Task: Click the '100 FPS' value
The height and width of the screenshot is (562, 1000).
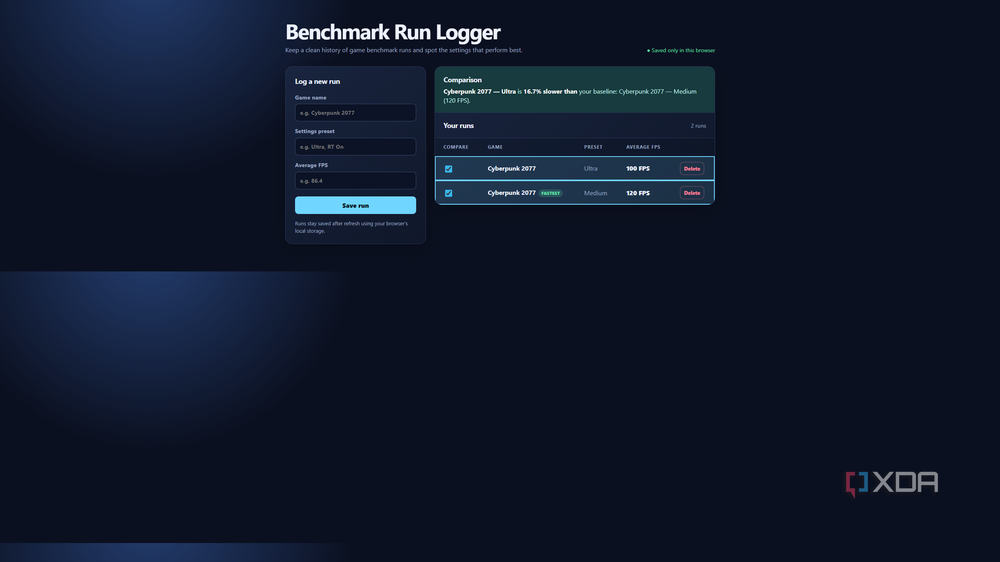Action: coord(638,169)
